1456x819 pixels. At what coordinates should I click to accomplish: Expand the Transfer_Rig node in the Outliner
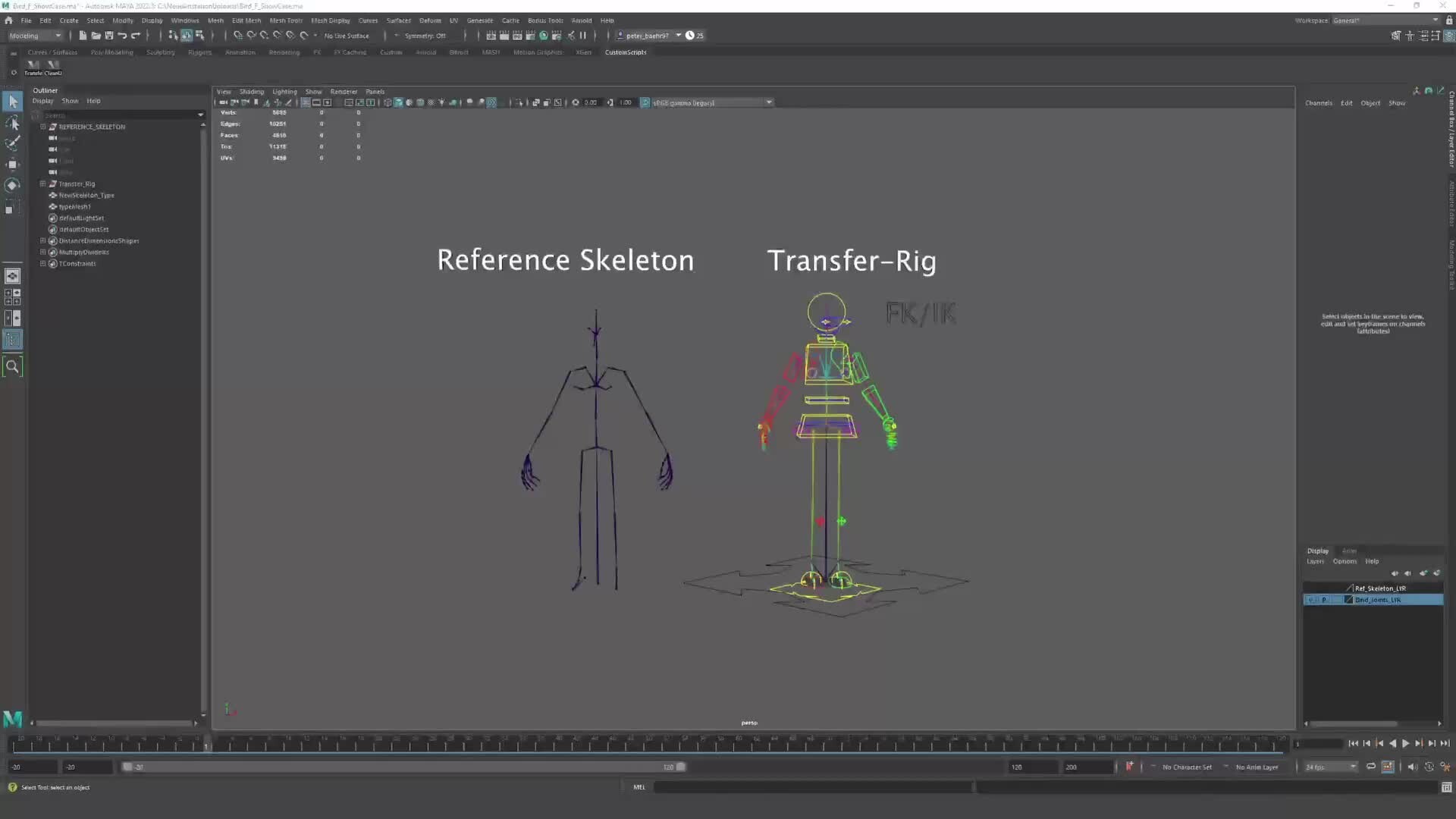click(x=43, y=184)
